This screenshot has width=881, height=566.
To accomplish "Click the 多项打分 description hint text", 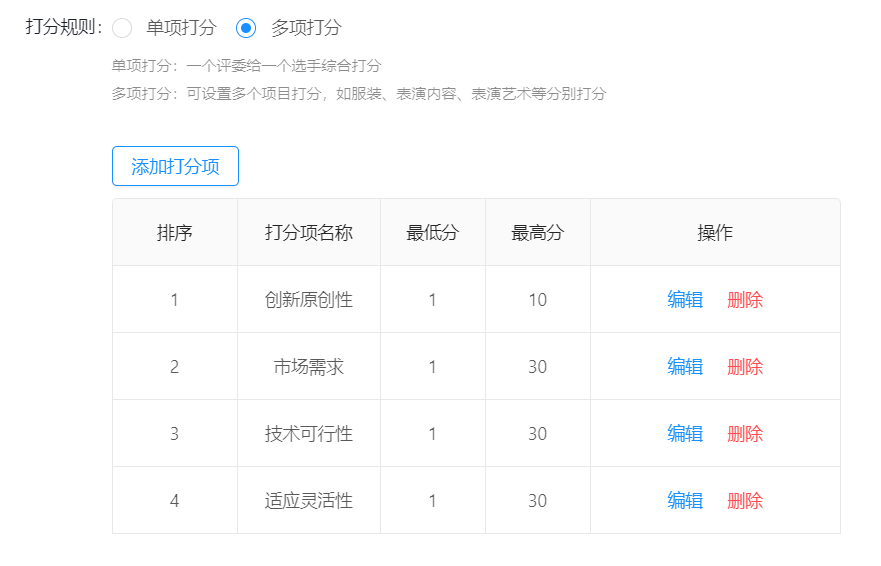I will pyautogui.click(x=358, y=93).
